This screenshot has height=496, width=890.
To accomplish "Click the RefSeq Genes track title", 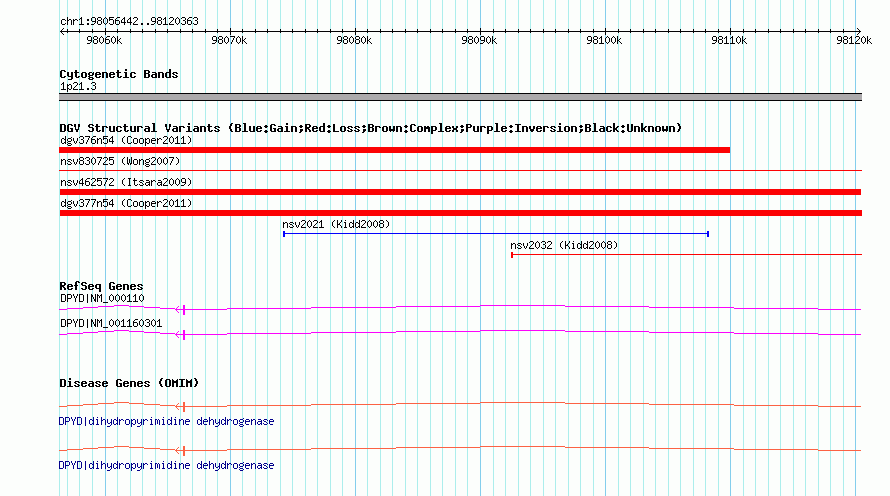I will click(101, 286).
